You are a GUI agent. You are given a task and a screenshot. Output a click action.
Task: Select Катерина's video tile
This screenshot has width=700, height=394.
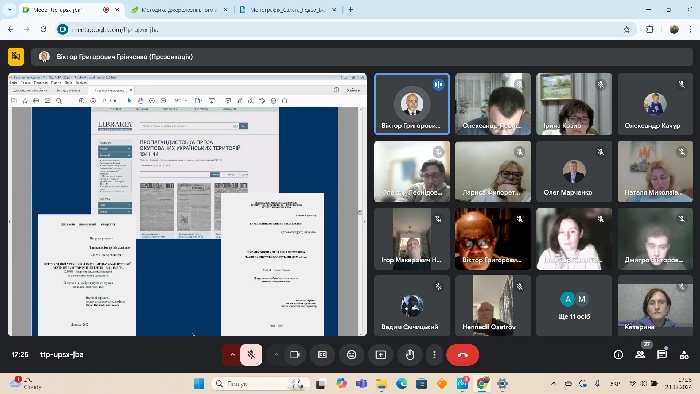(x=655, y=305)
